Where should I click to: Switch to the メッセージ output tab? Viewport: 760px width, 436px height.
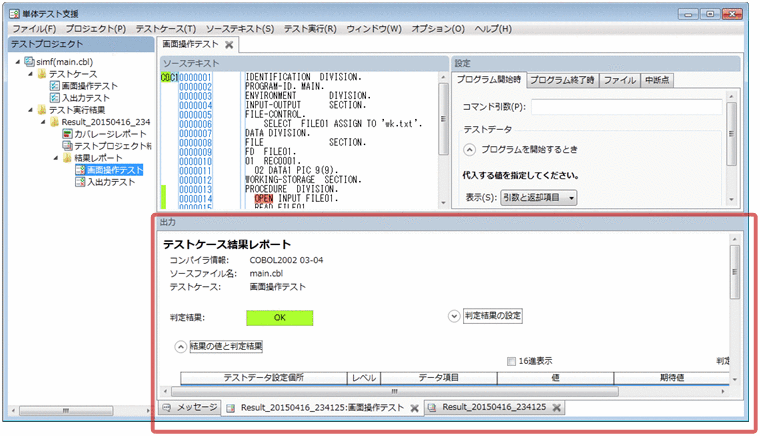pyautogui.click(x=190, y=407)
